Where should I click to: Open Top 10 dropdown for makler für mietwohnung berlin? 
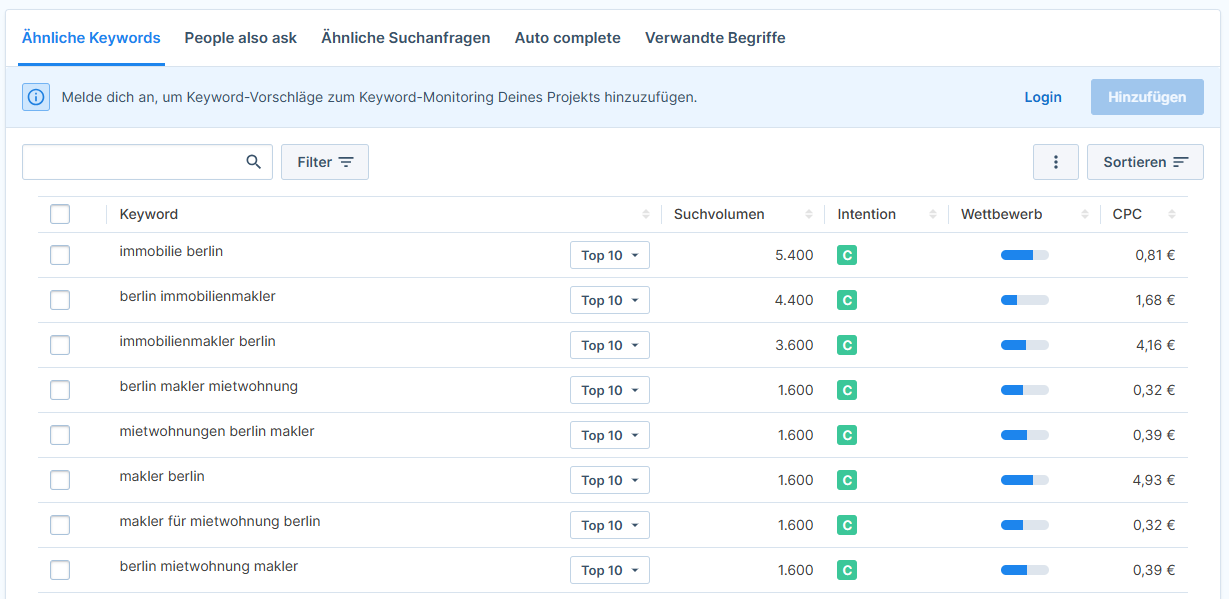point(610,525)
